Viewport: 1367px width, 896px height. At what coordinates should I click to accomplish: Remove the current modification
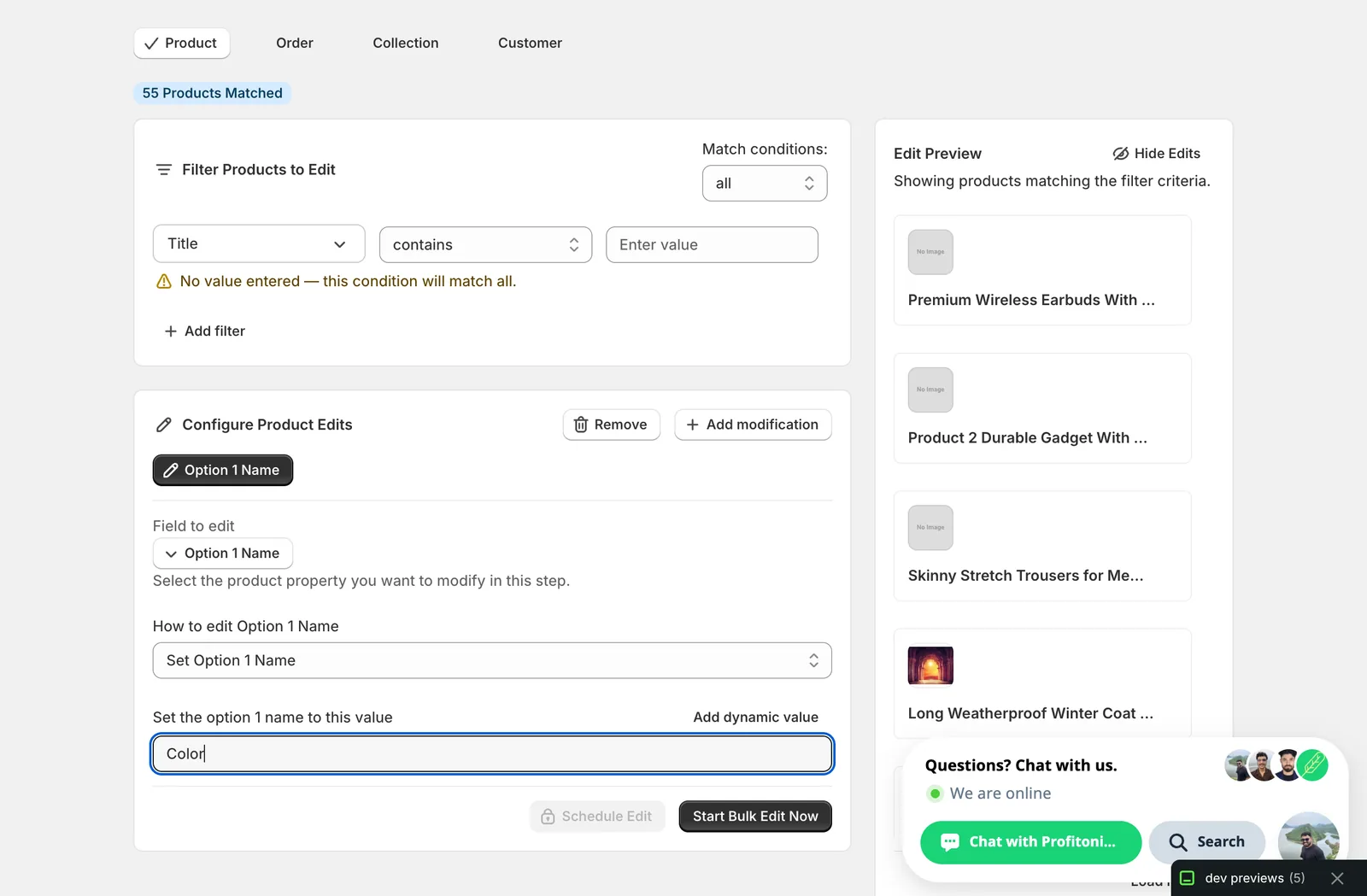click(611, 425)
